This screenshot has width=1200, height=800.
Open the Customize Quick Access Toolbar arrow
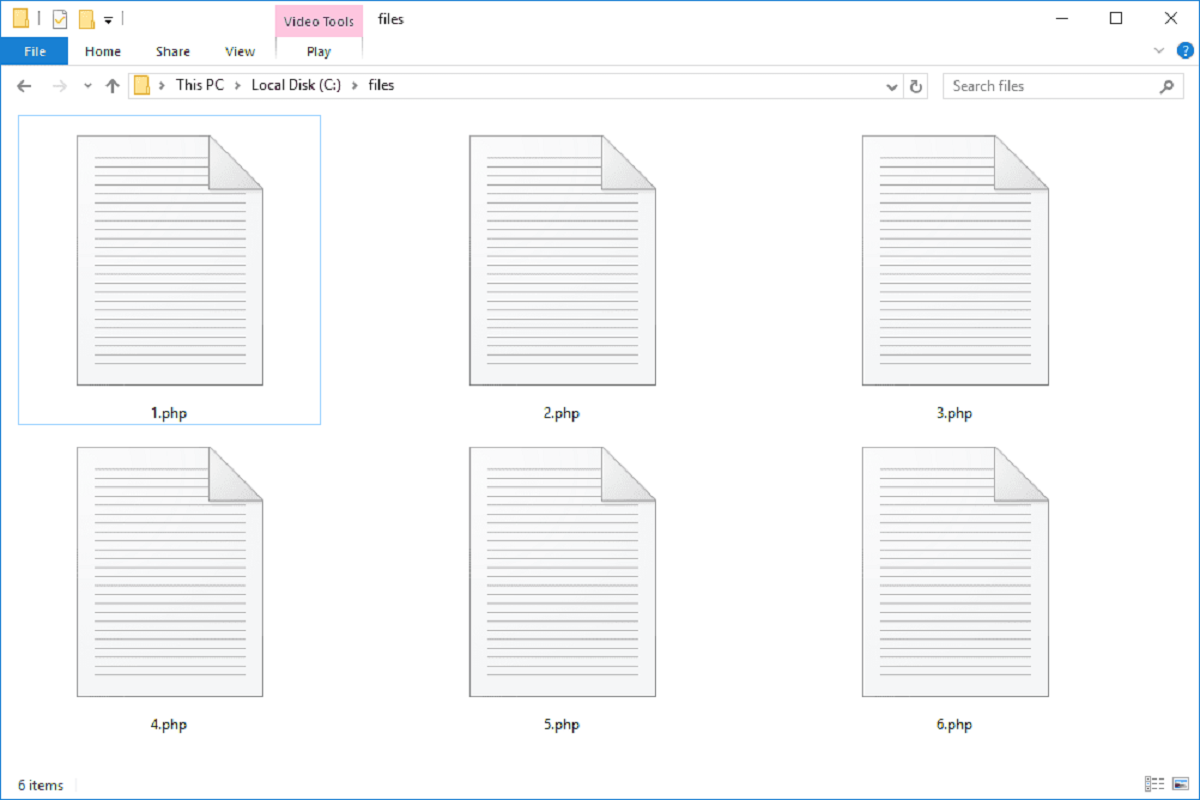pos(108,20)
